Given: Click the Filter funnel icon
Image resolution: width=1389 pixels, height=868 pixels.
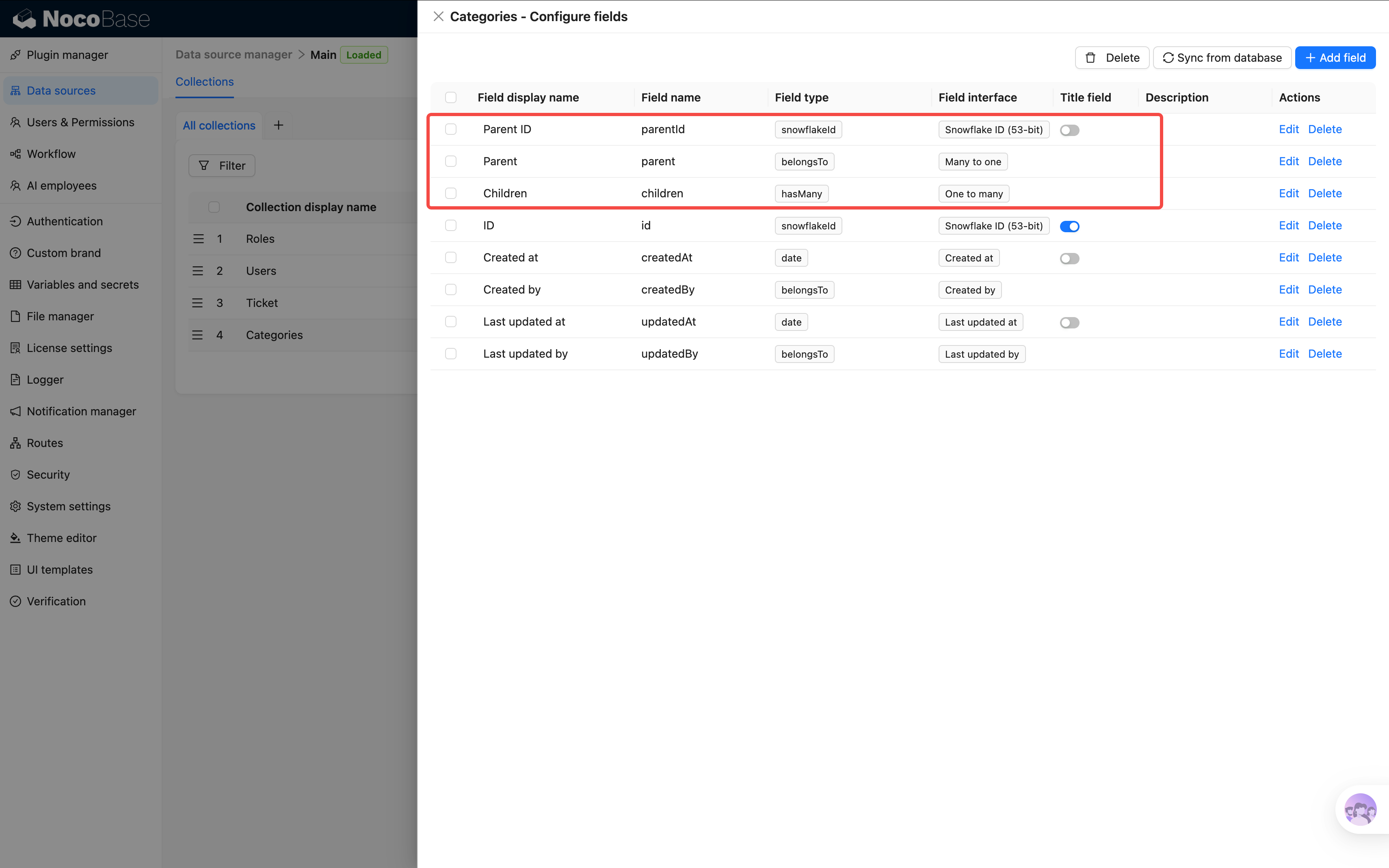Looking at the screenshot, I should [204, 166].
